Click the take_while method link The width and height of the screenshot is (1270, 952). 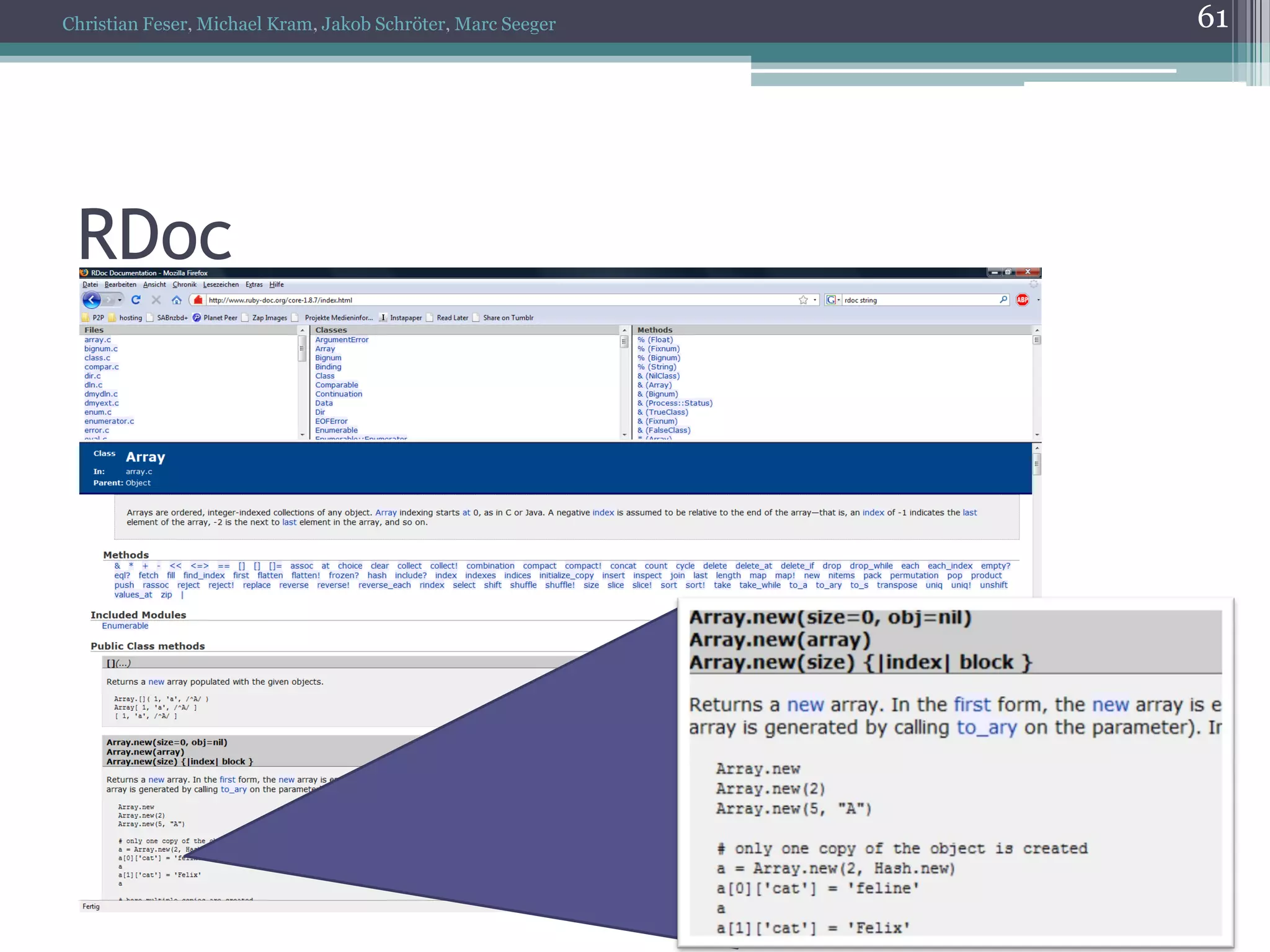click(x=760, y=585)
